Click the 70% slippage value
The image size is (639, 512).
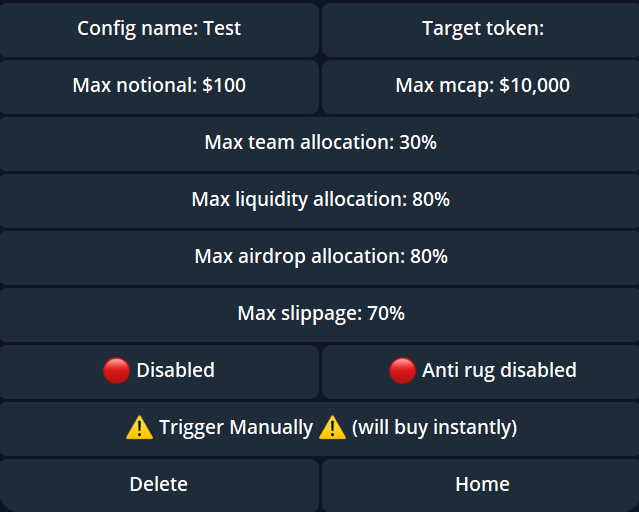[x=386, y=313]
